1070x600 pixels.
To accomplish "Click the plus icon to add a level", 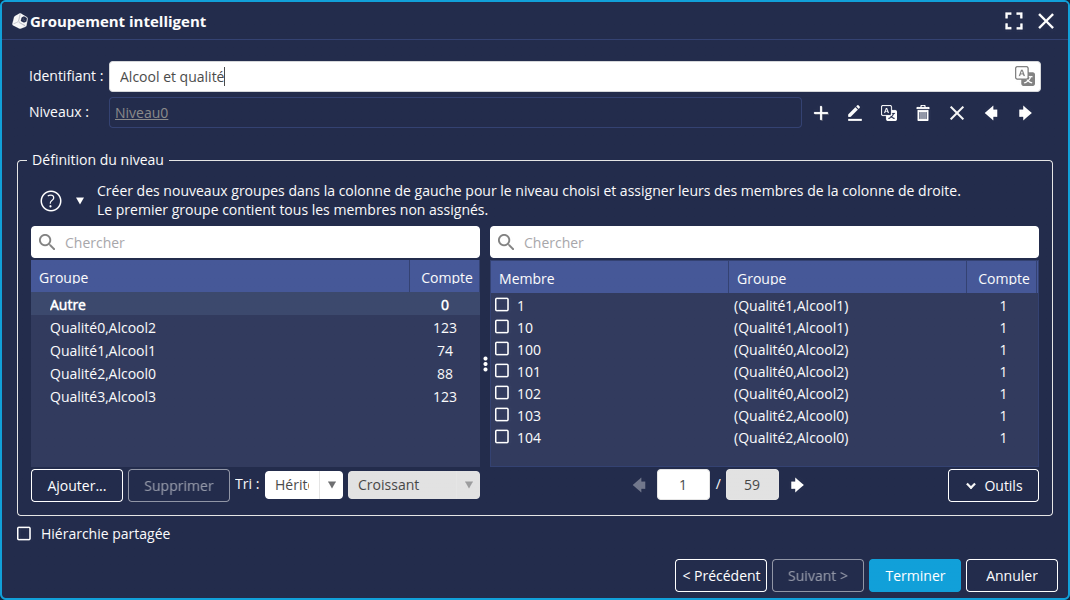I will pos(821,113).
